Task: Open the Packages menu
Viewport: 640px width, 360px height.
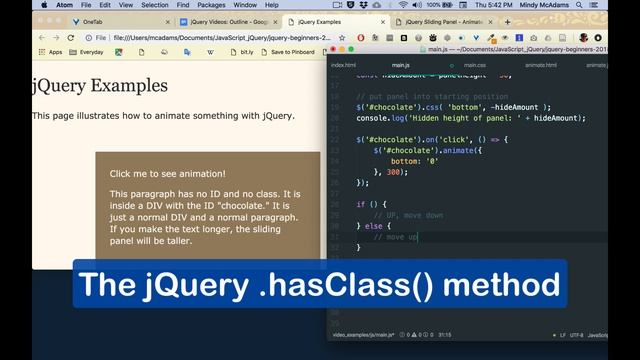Action: click(x=211, y=5)
